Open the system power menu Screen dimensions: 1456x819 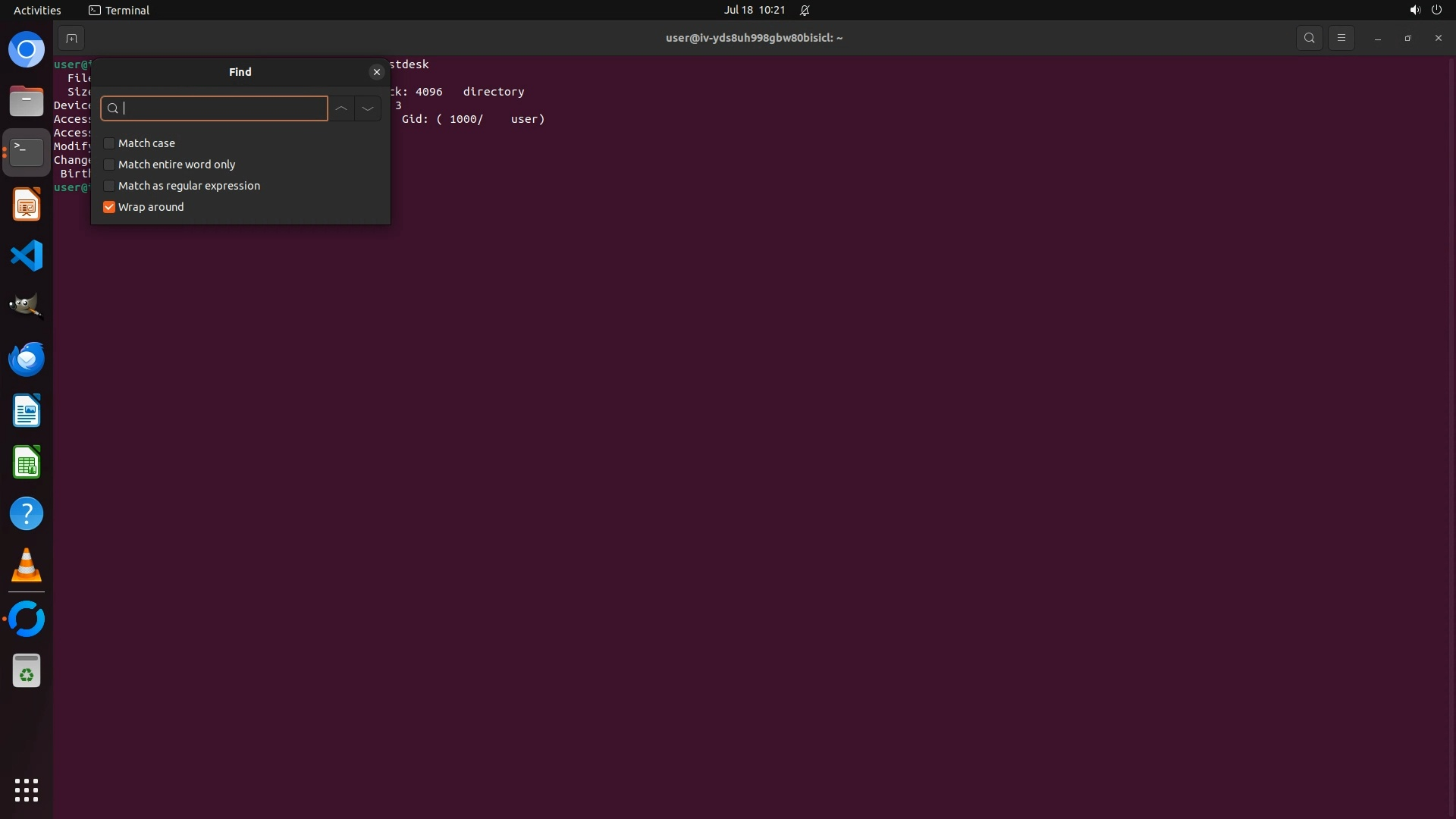tap(1436, 10)
